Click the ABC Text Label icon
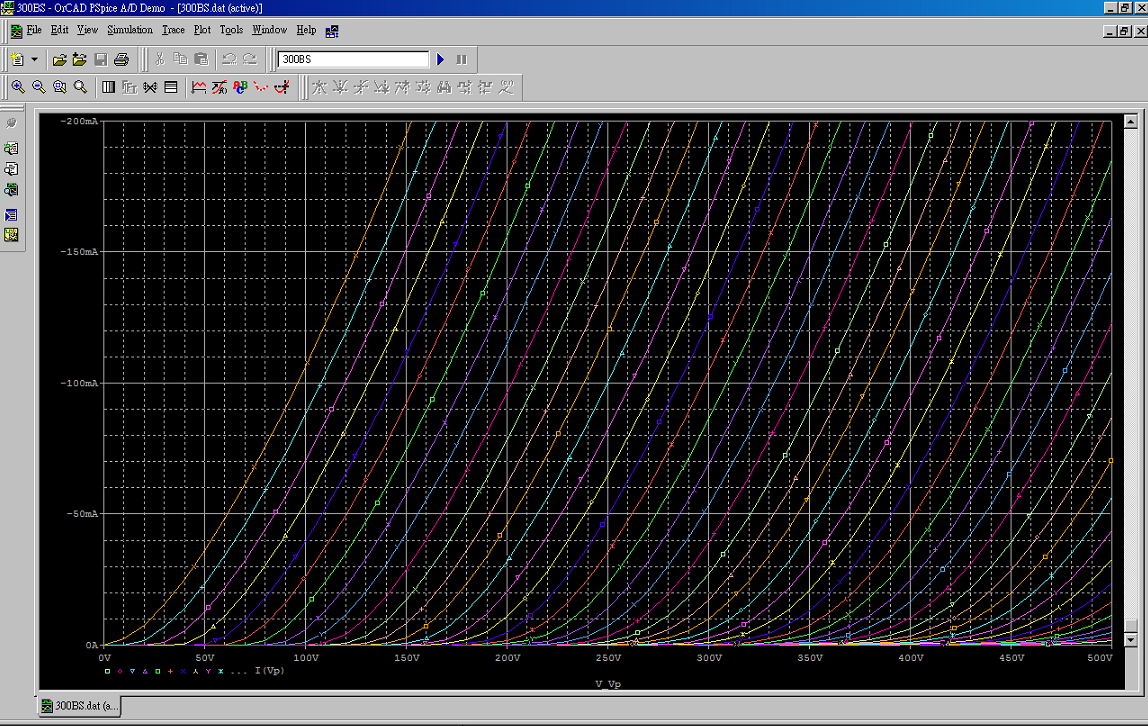 coord(240,87)
